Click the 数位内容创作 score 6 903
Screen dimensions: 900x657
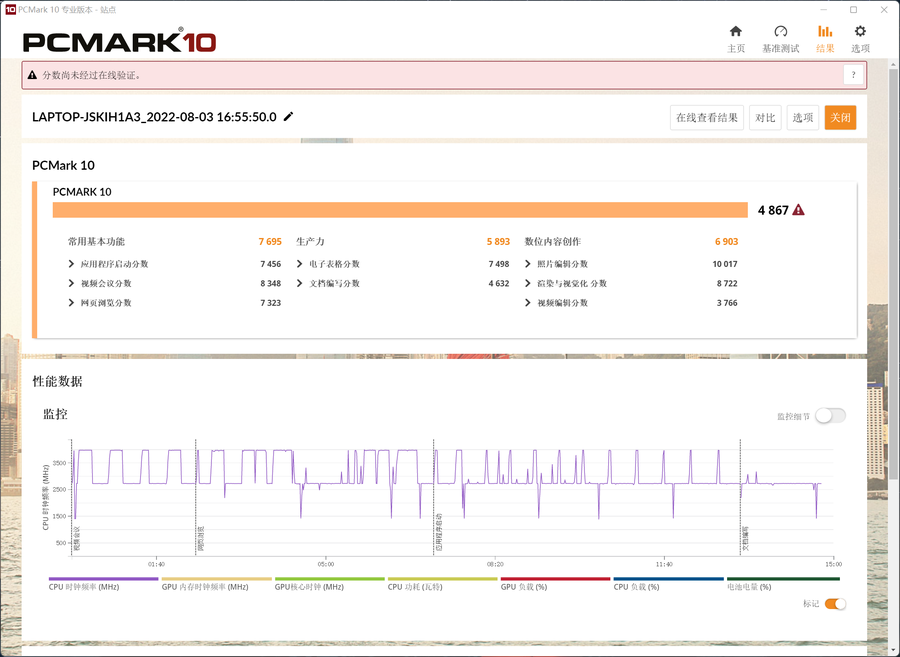click(726, 242)
